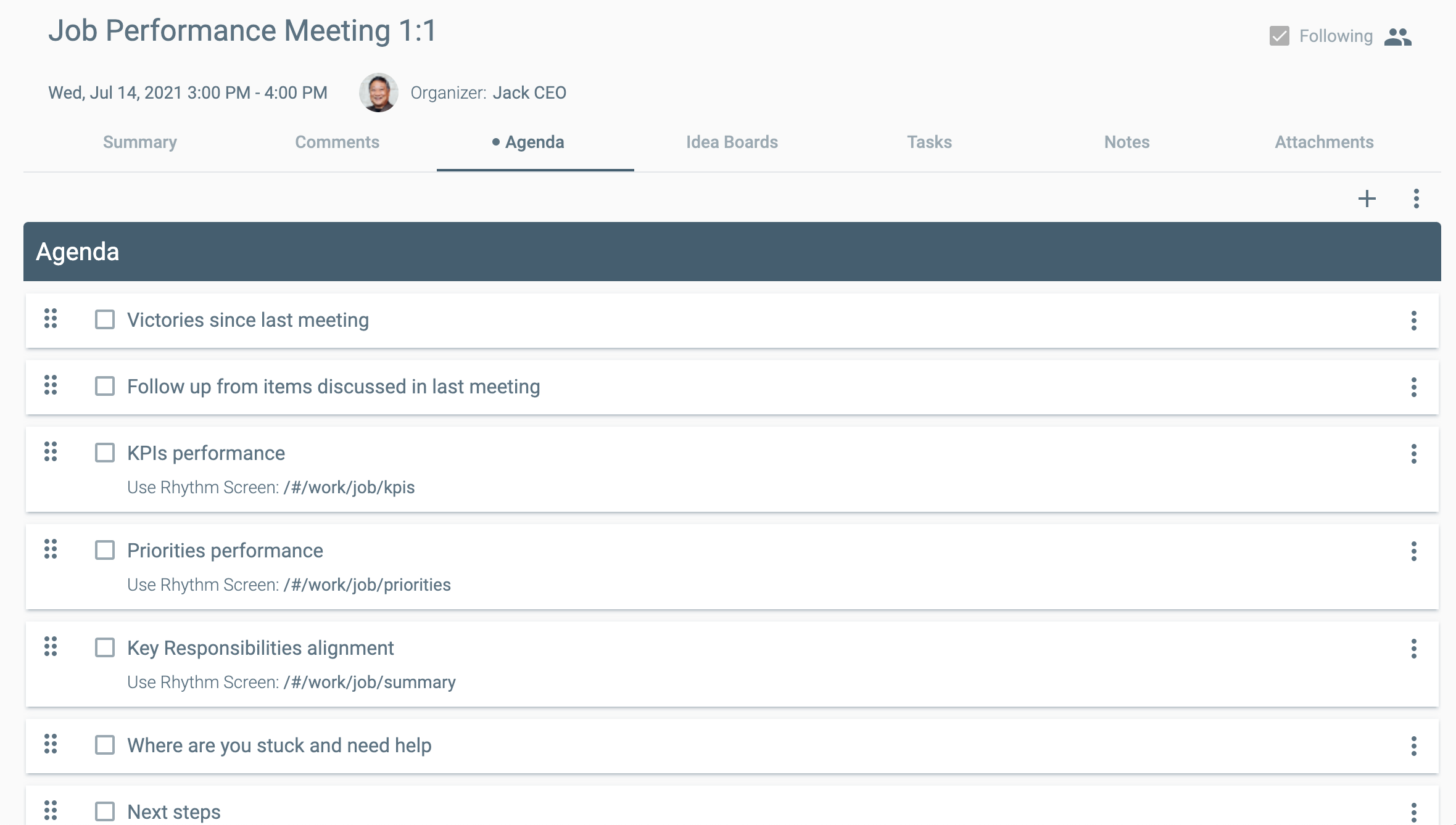Viewport: 1456px width, 825px height.
Task: Click the three-dot menu next to KPIs performance
Action: [1413, 453]
